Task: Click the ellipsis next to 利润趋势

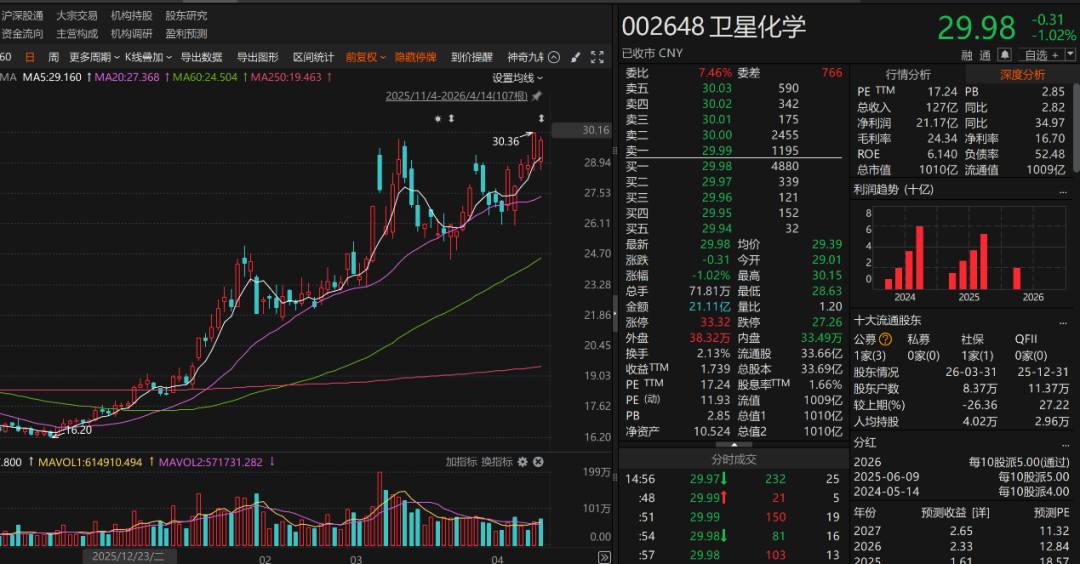Action: point(1063,191)
